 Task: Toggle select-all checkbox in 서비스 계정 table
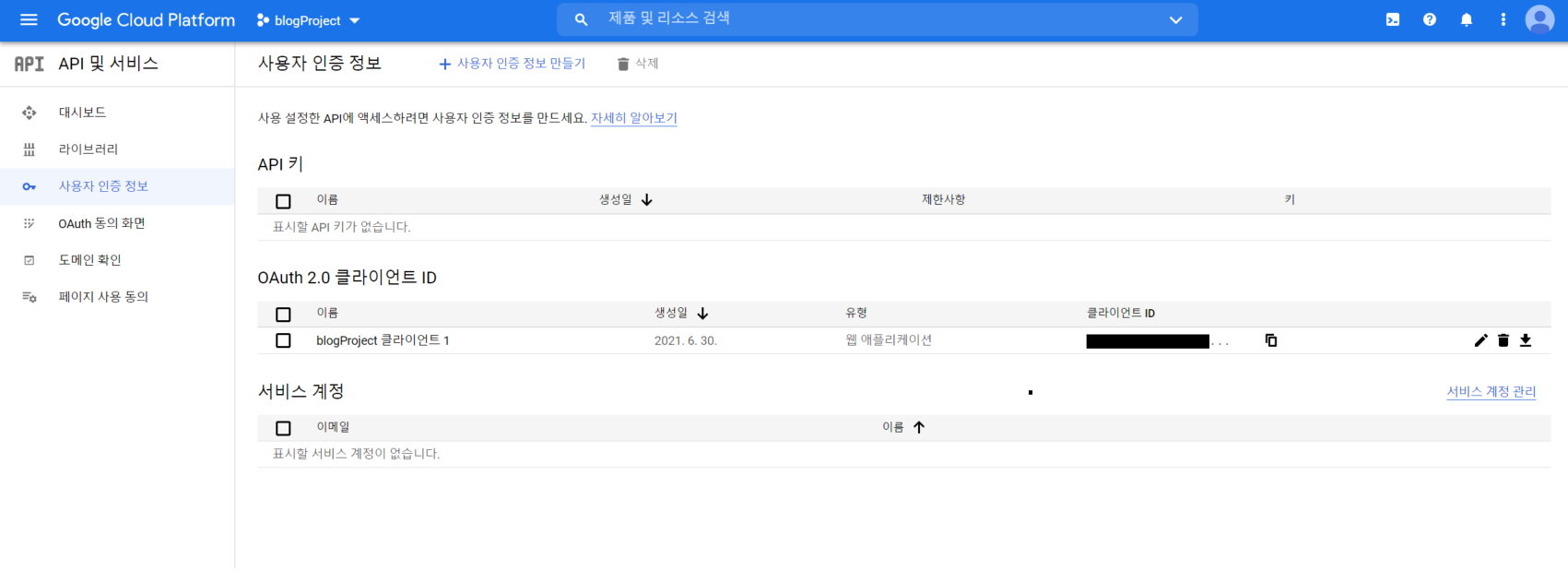pos(283,428)
